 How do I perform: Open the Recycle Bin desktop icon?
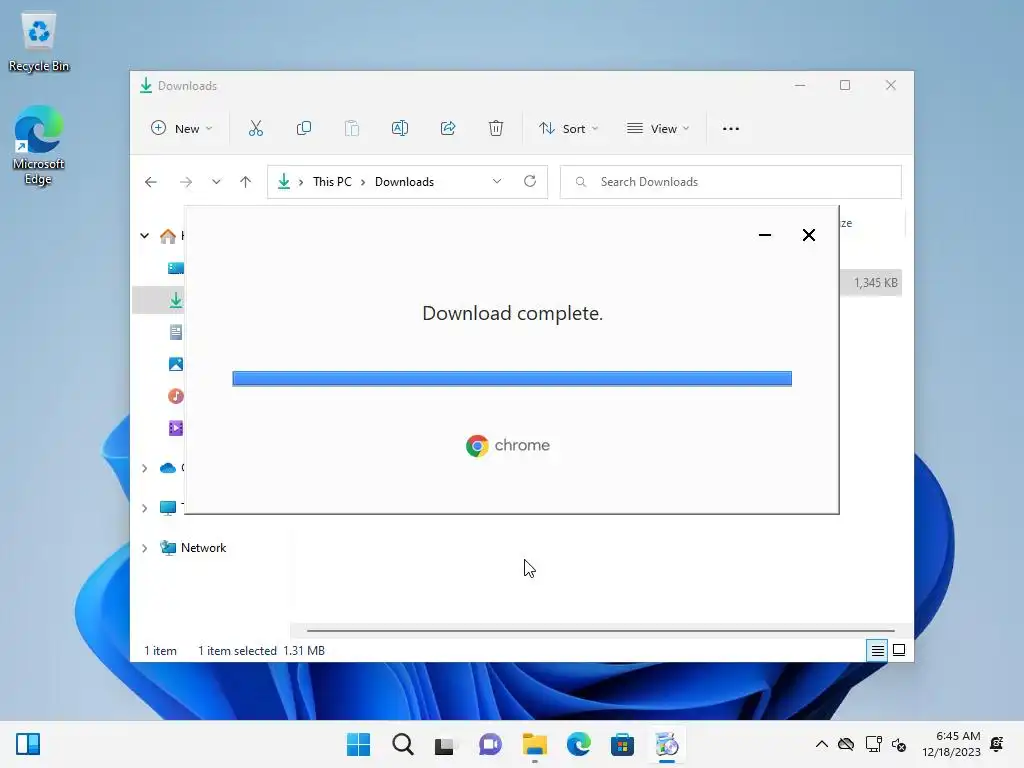(39, 42)
